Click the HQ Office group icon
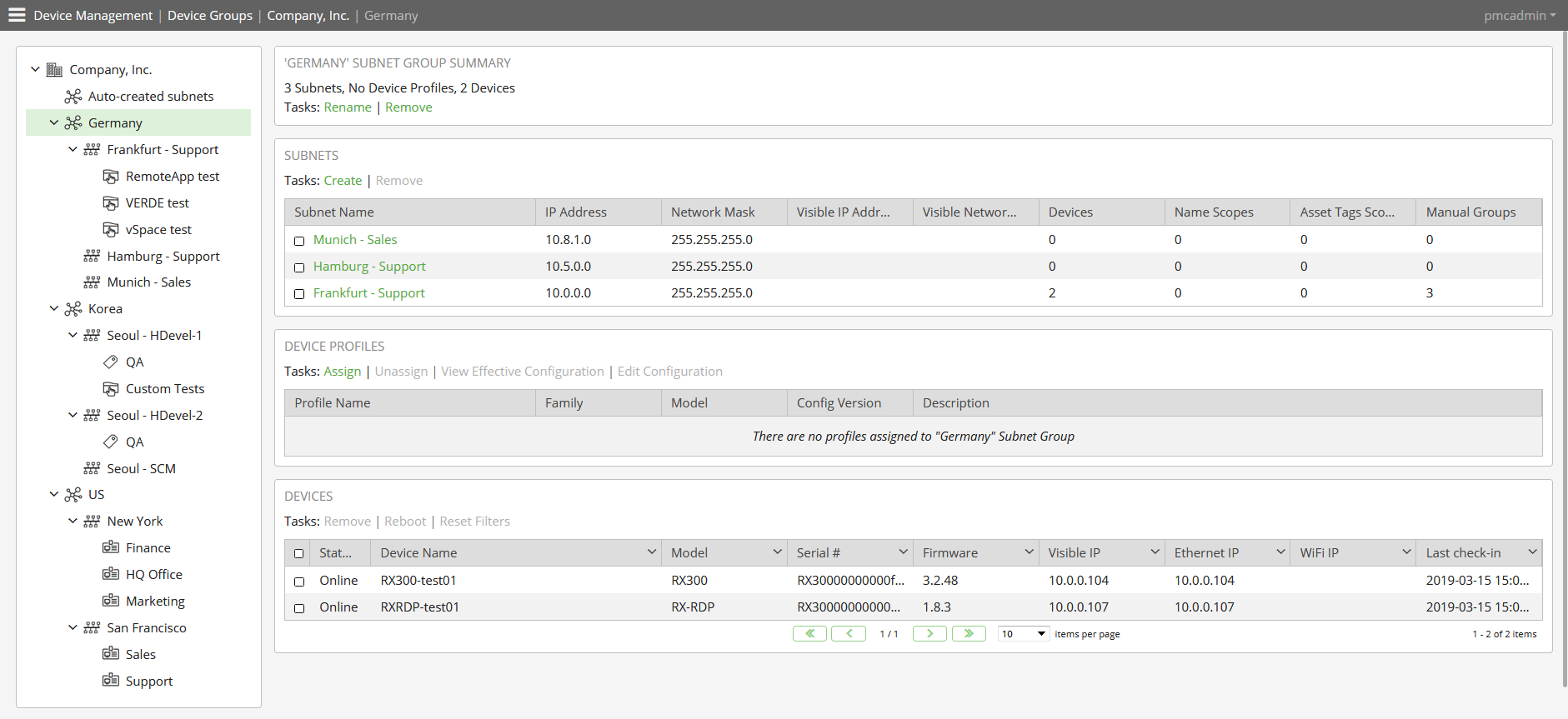 pyautogui.click(x=111, y=574)
